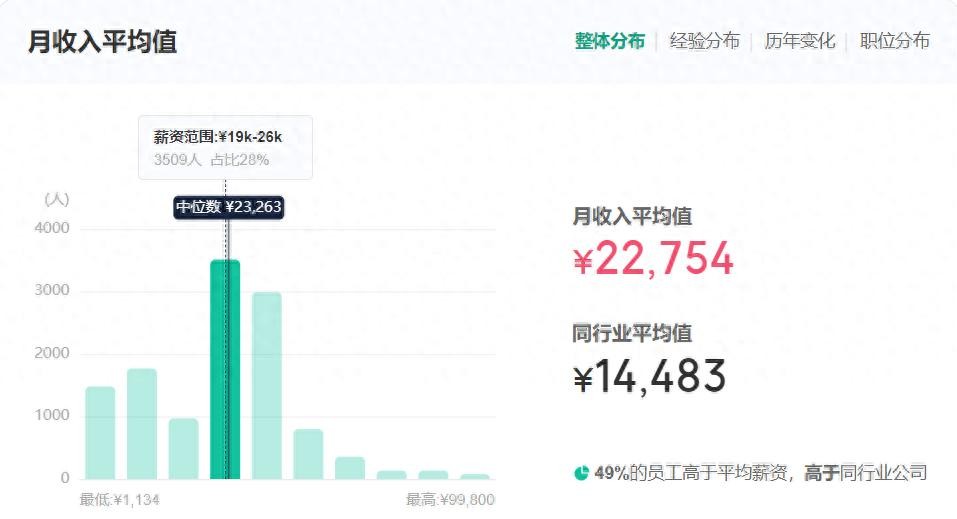Click the 最高 ¥99,800 axis label
The height and width of the screenshot is (519, 957).
click(x=450, y=500)
